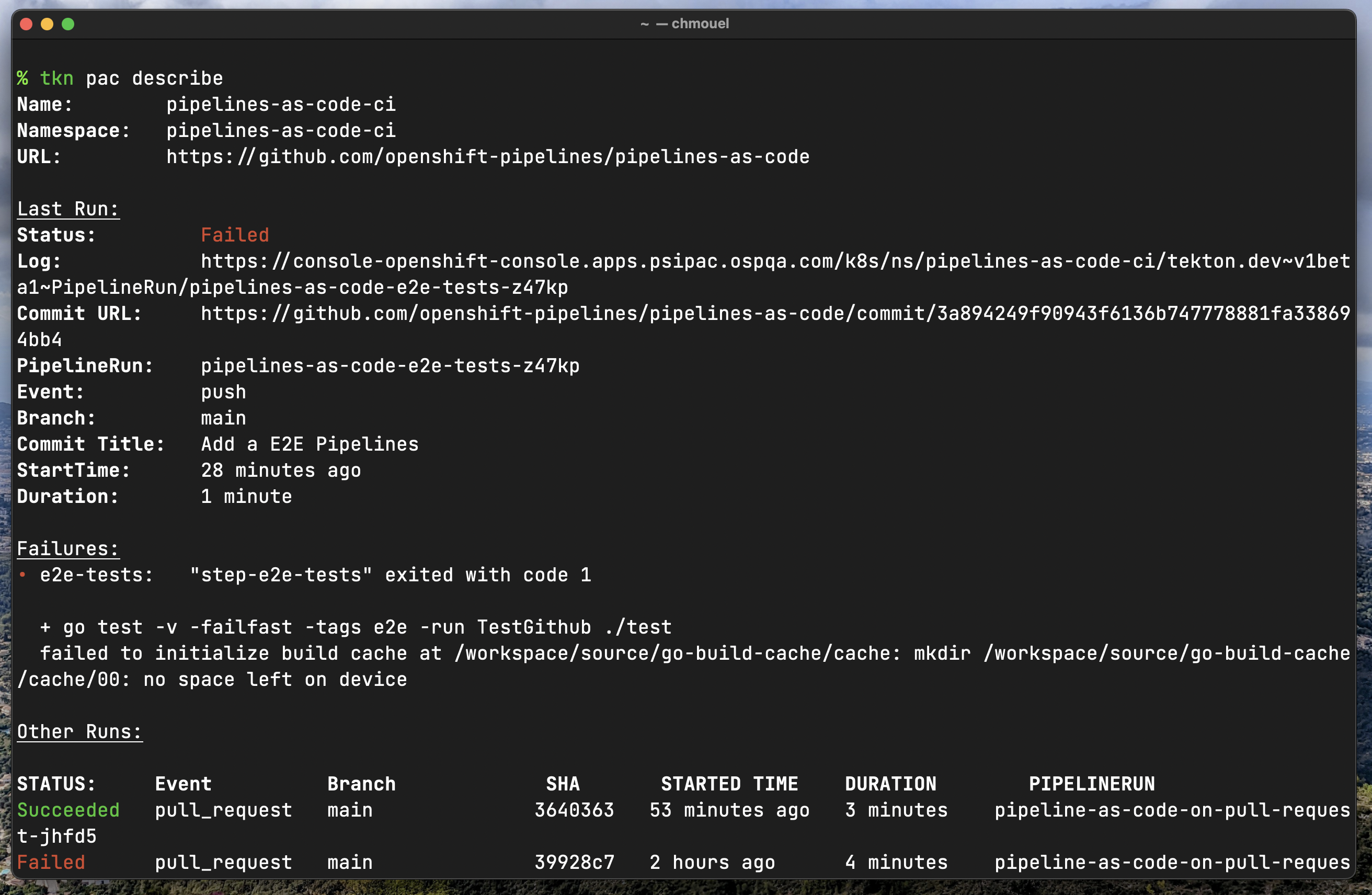Click the red 'Failed' status under Last Run

pos(235,235)
